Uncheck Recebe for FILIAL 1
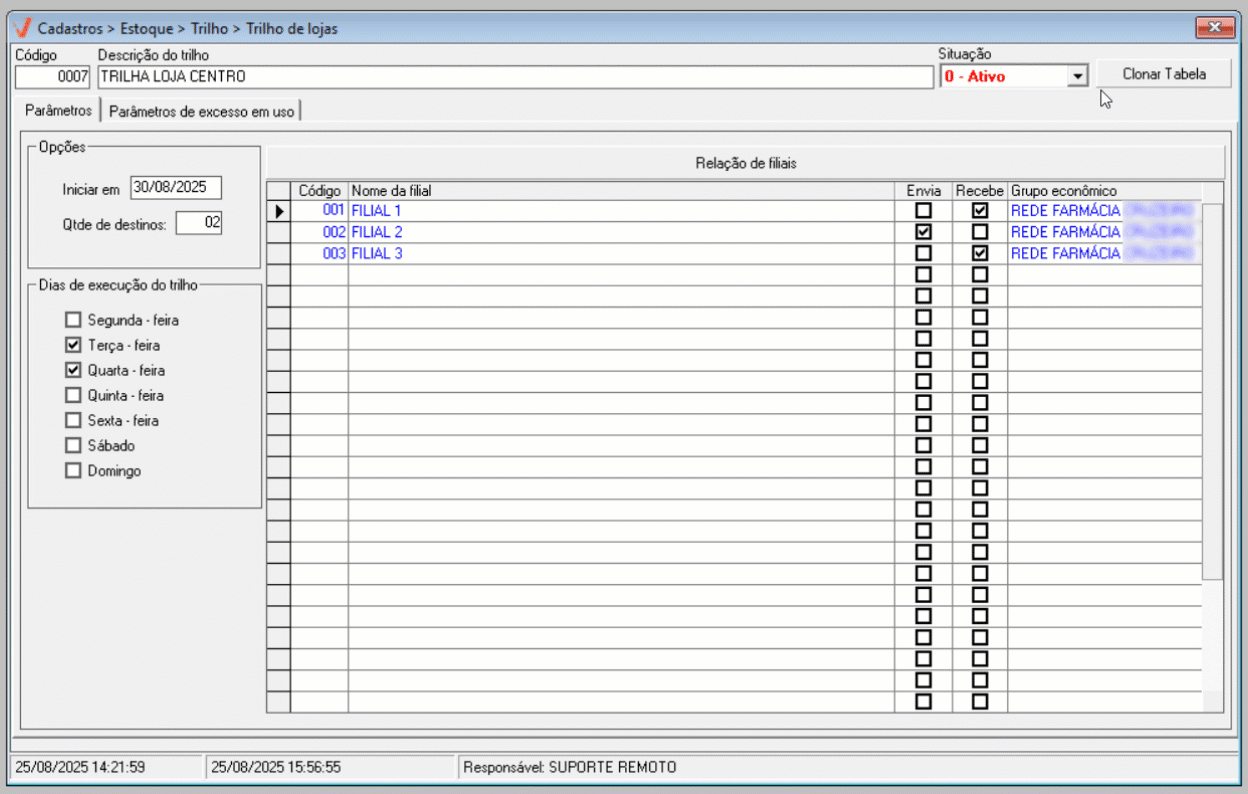 [980, 211]
